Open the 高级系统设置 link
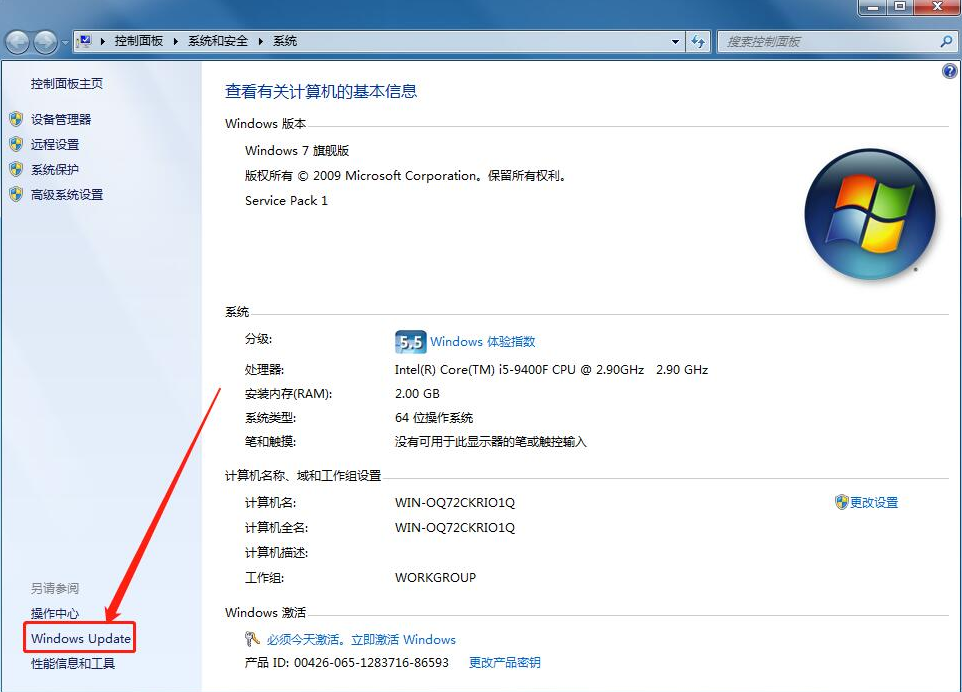Viewport: 962px width, 692px height. point(66,195)
